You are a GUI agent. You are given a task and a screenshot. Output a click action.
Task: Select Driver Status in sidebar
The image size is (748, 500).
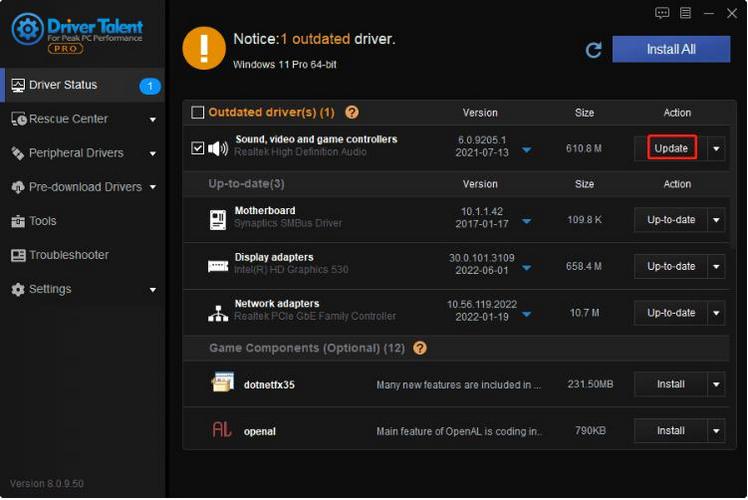pyautogui.click(x=83, y=85)
